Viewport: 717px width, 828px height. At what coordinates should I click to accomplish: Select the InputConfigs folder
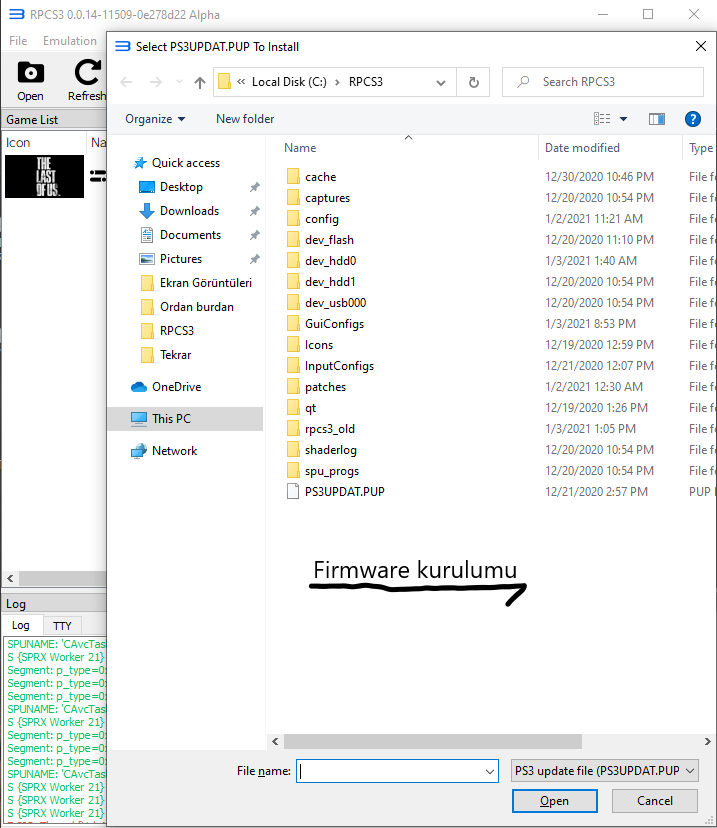pyautogui.click(x=339, y=366)
